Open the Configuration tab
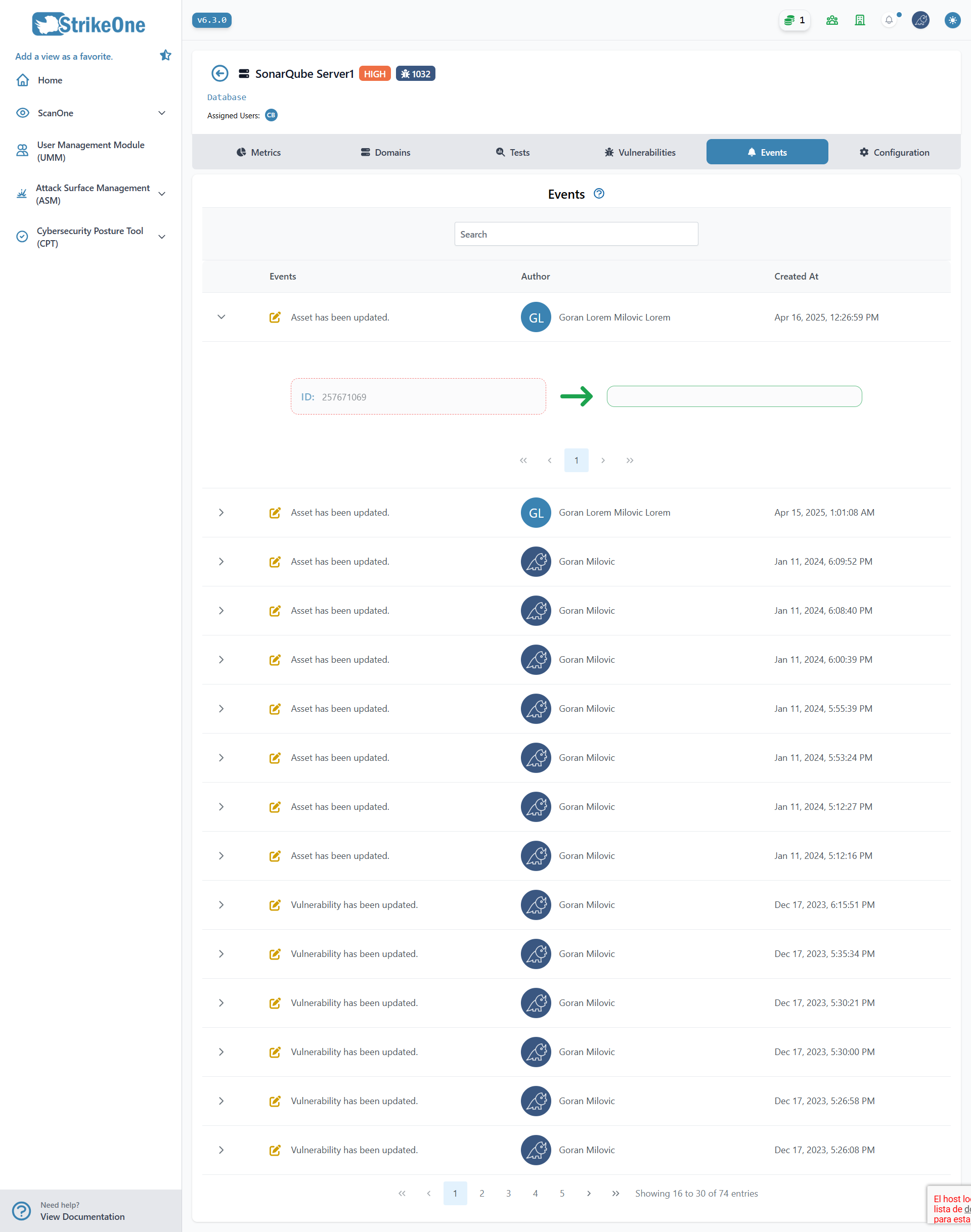Image resolution: width=971 pixels, height=1232 pixels. coord(894,152)
